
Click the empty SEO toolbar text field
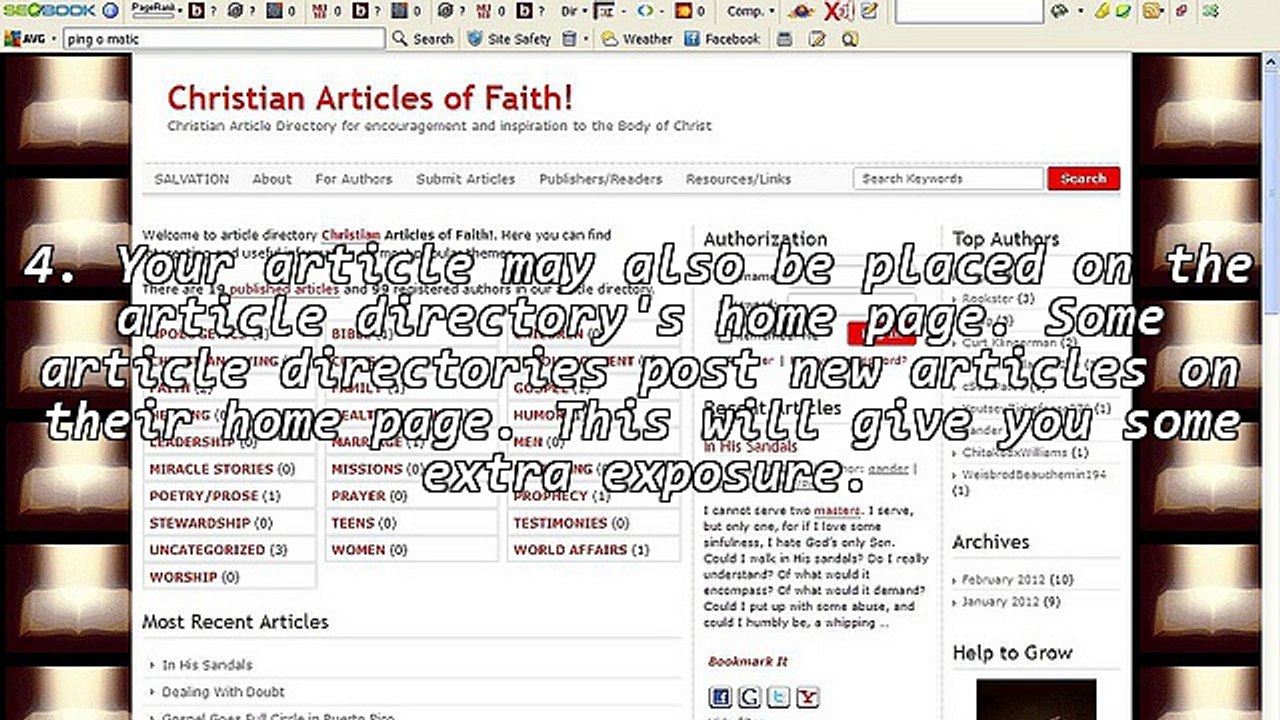[x=967, y=11]
